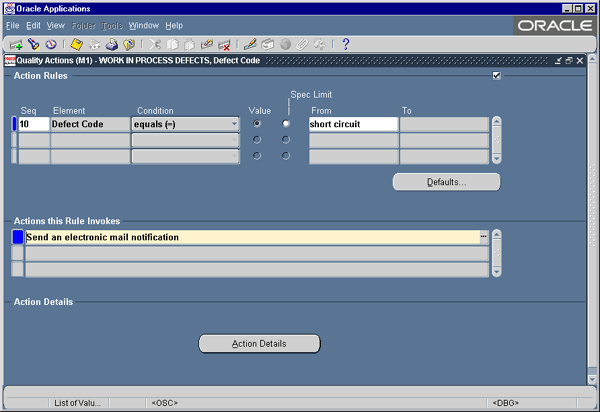Click the Cut scissors icon

point(155,45)
